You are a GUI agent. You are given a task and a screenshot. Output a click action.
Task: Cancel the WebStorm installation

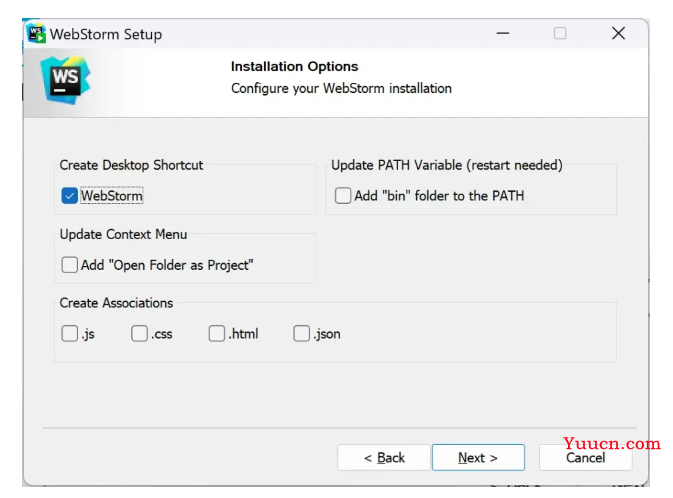coord(585,458)
